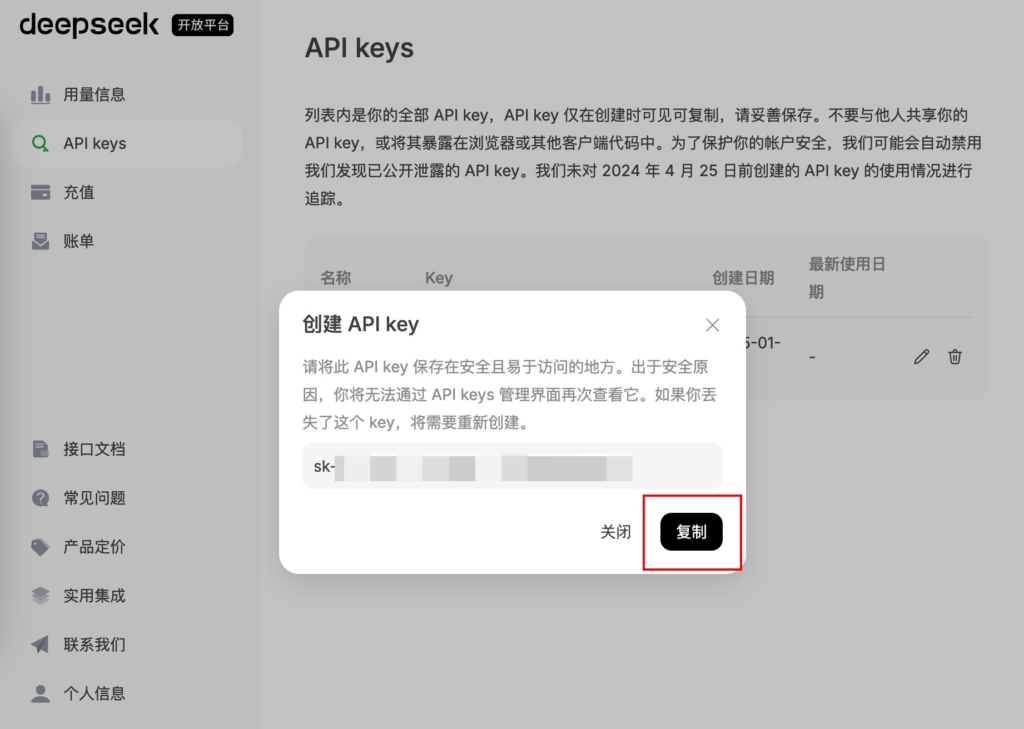1024x729 pixels.
Task: Select API keys in the sidebar
Action: [127, 144]
